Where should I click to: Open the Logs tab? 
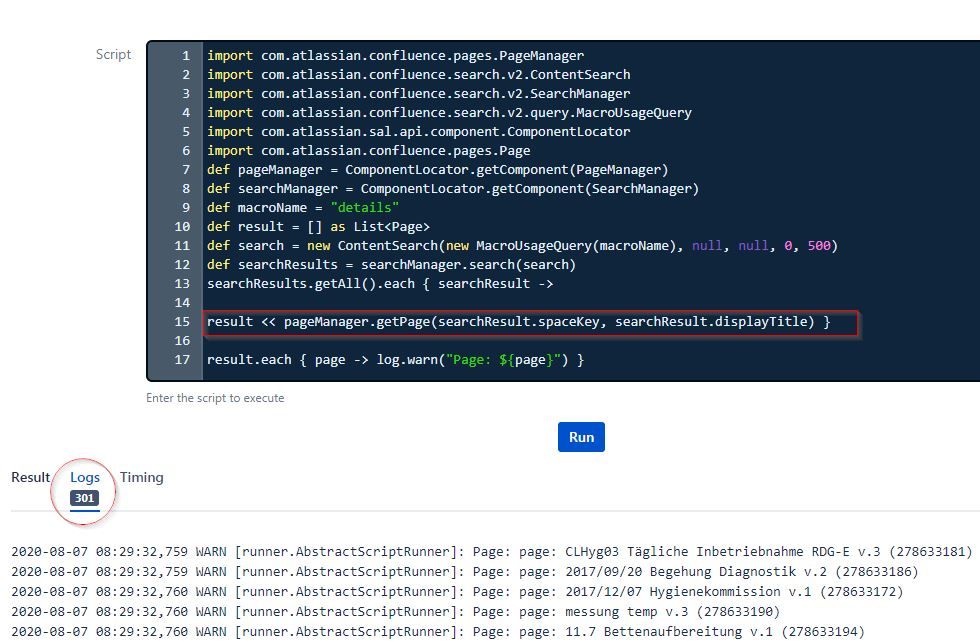coord(85,477)
